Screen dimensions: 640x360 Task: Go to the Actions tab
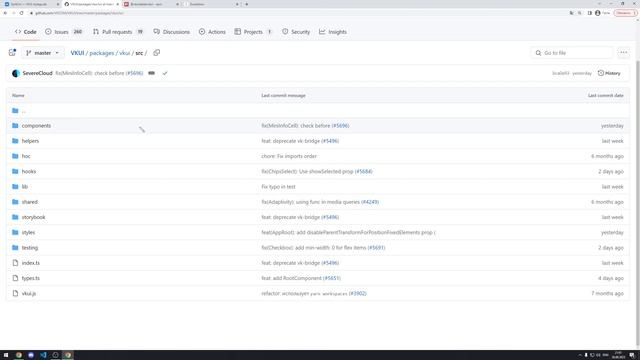(212, 32)
